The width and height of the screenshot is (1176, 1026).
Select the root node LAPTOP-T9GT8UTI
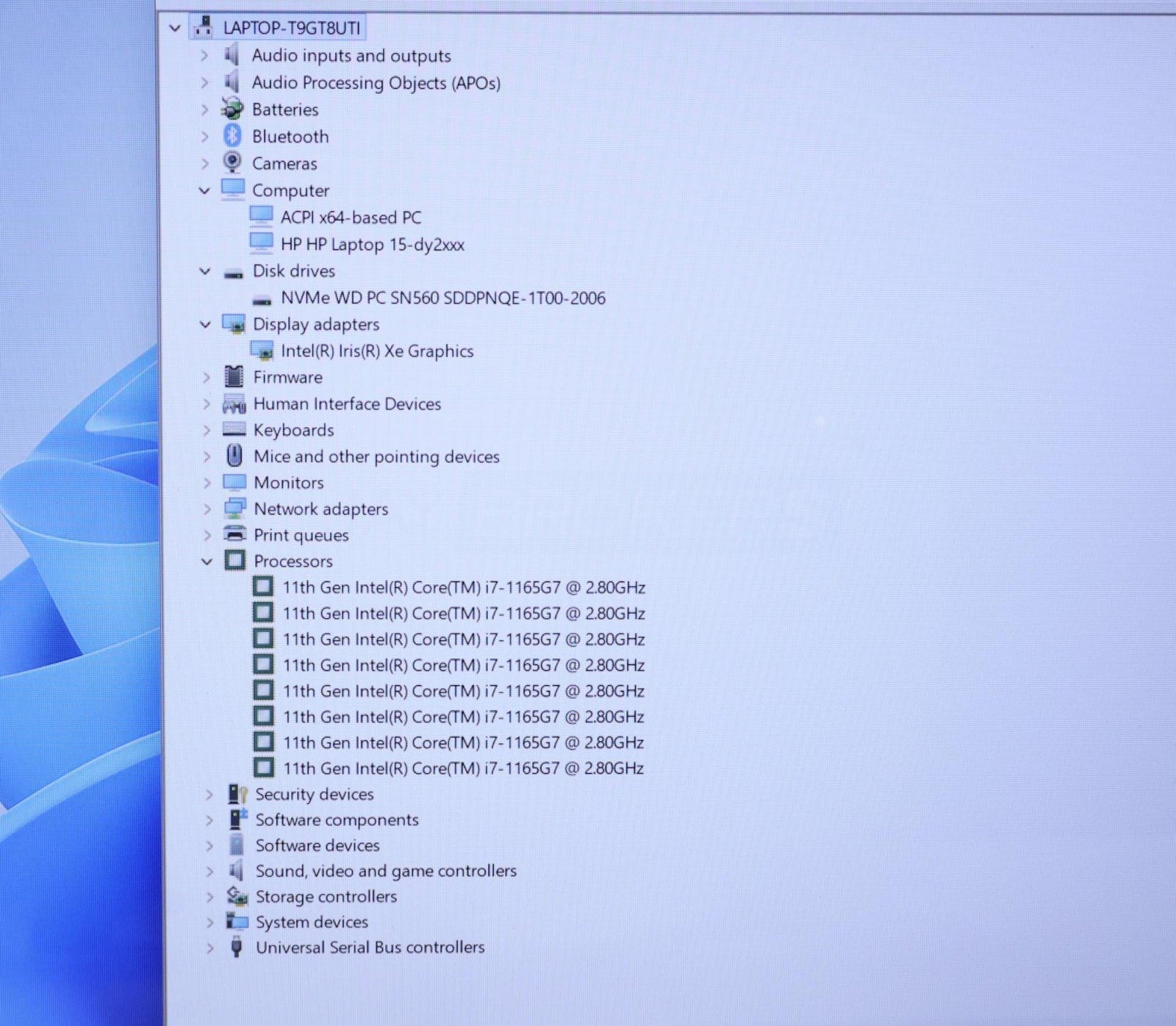click(291, 28)
